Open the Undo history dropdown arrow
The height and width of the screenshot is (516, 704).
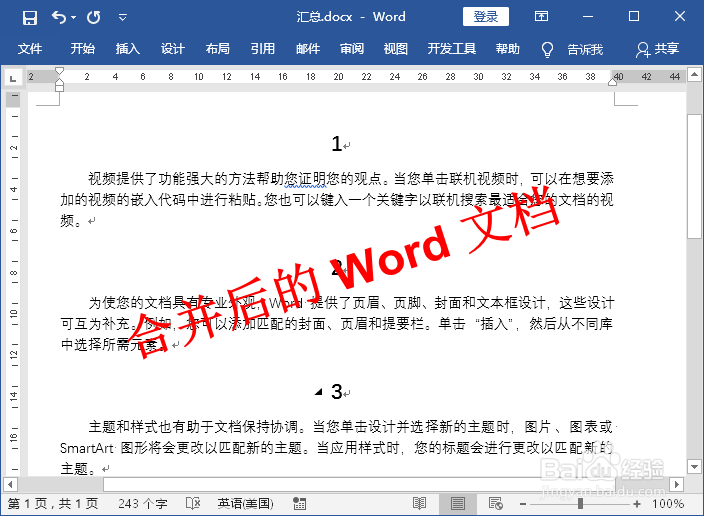(x=74, y=18)
